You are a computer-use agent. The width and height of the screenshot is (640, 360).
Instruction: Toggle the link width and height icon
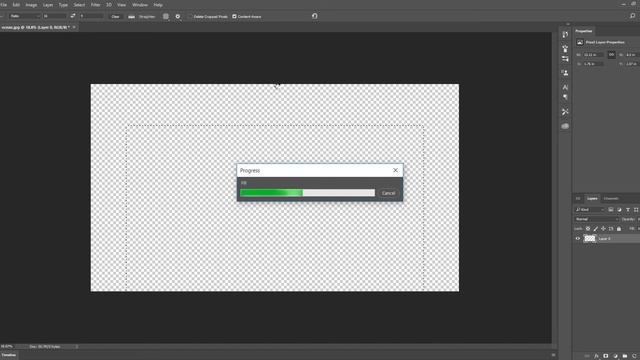[x=611, y=55]
